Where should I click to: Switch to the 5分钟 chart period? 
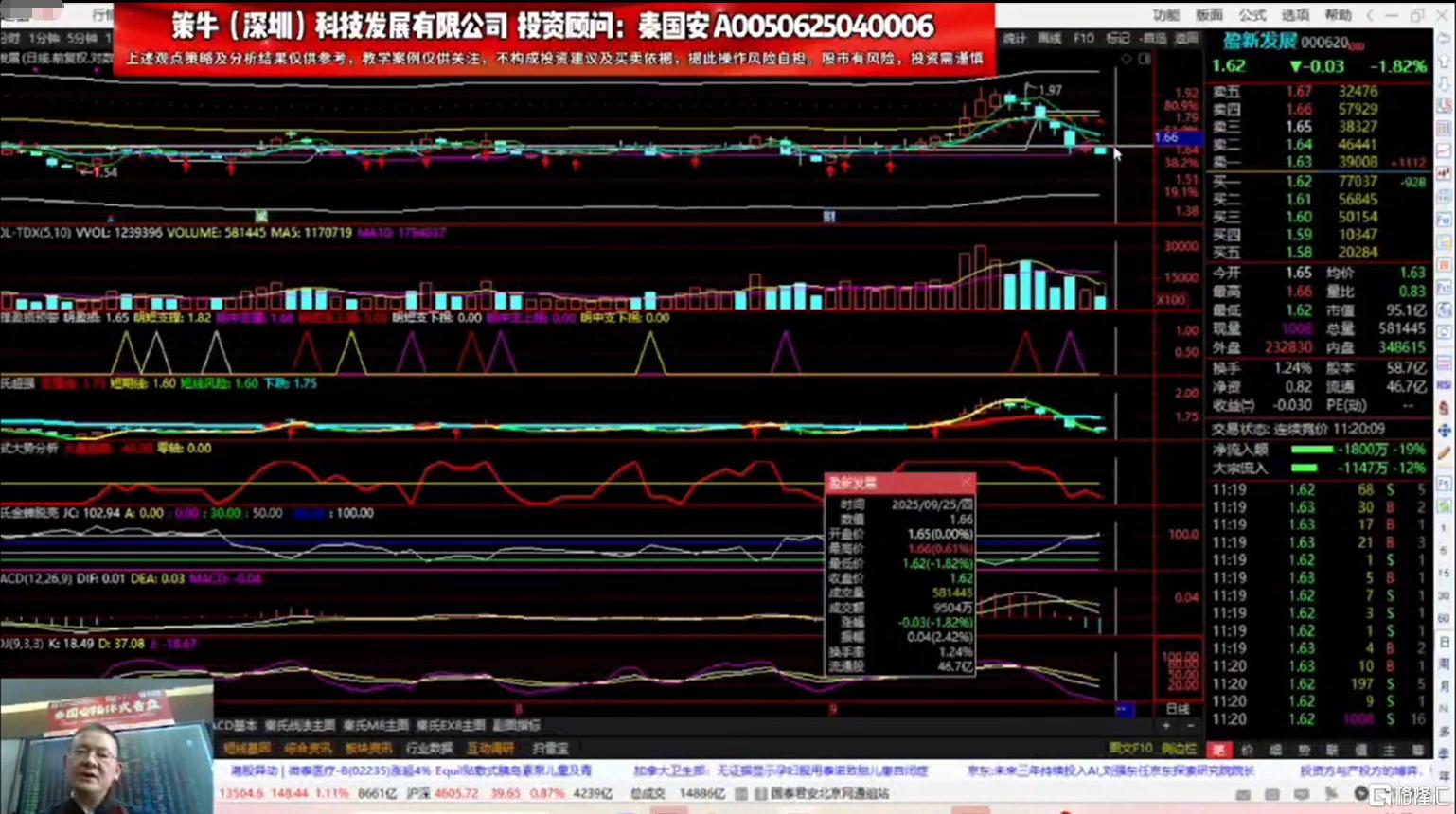[82, 39]
